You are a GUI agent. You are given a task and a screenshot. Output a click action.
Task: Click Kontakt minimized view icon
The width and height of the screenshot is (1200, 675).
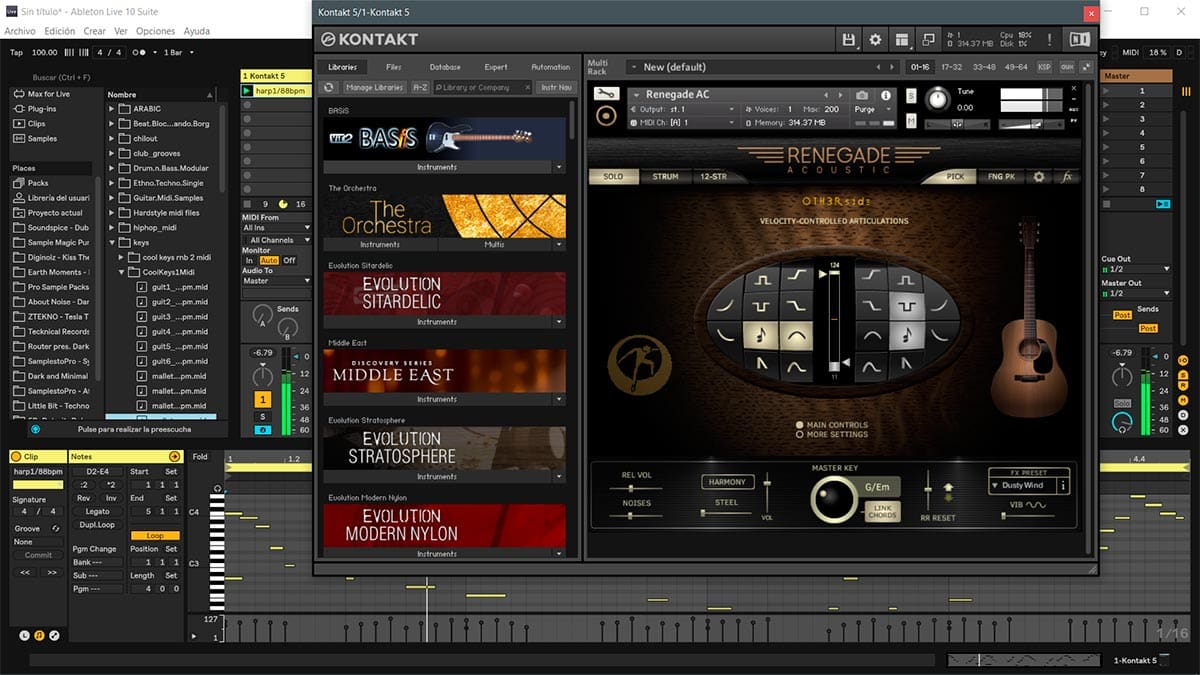point(928,39)
